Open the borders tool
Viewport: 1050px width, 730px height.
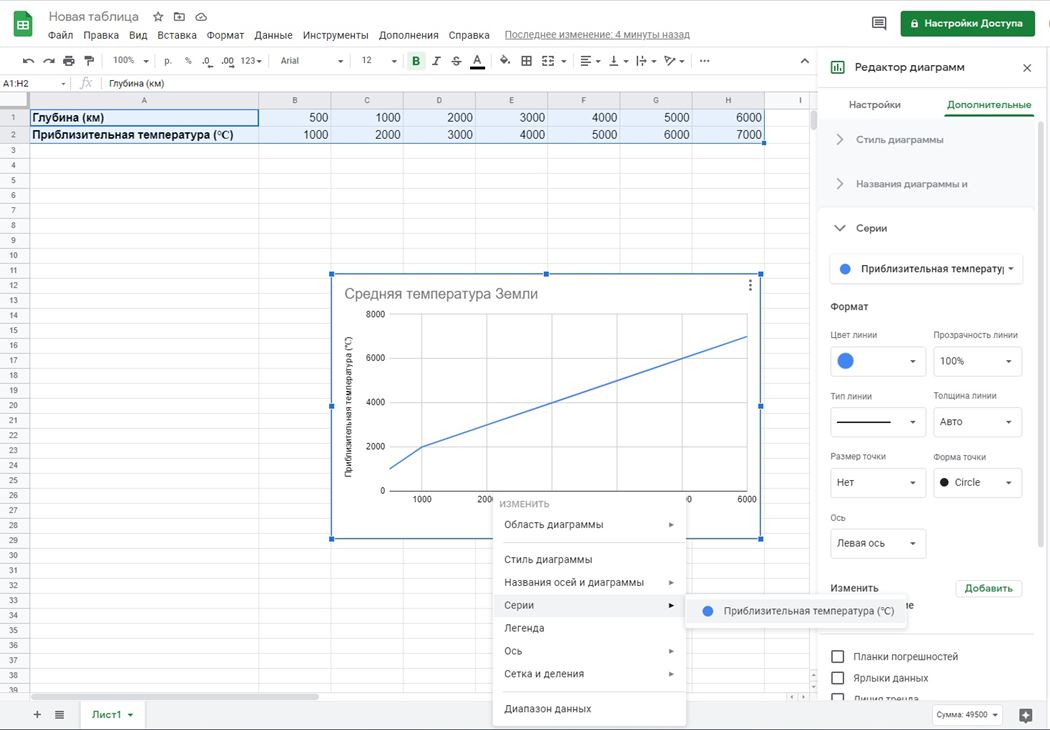coord(526,61)
